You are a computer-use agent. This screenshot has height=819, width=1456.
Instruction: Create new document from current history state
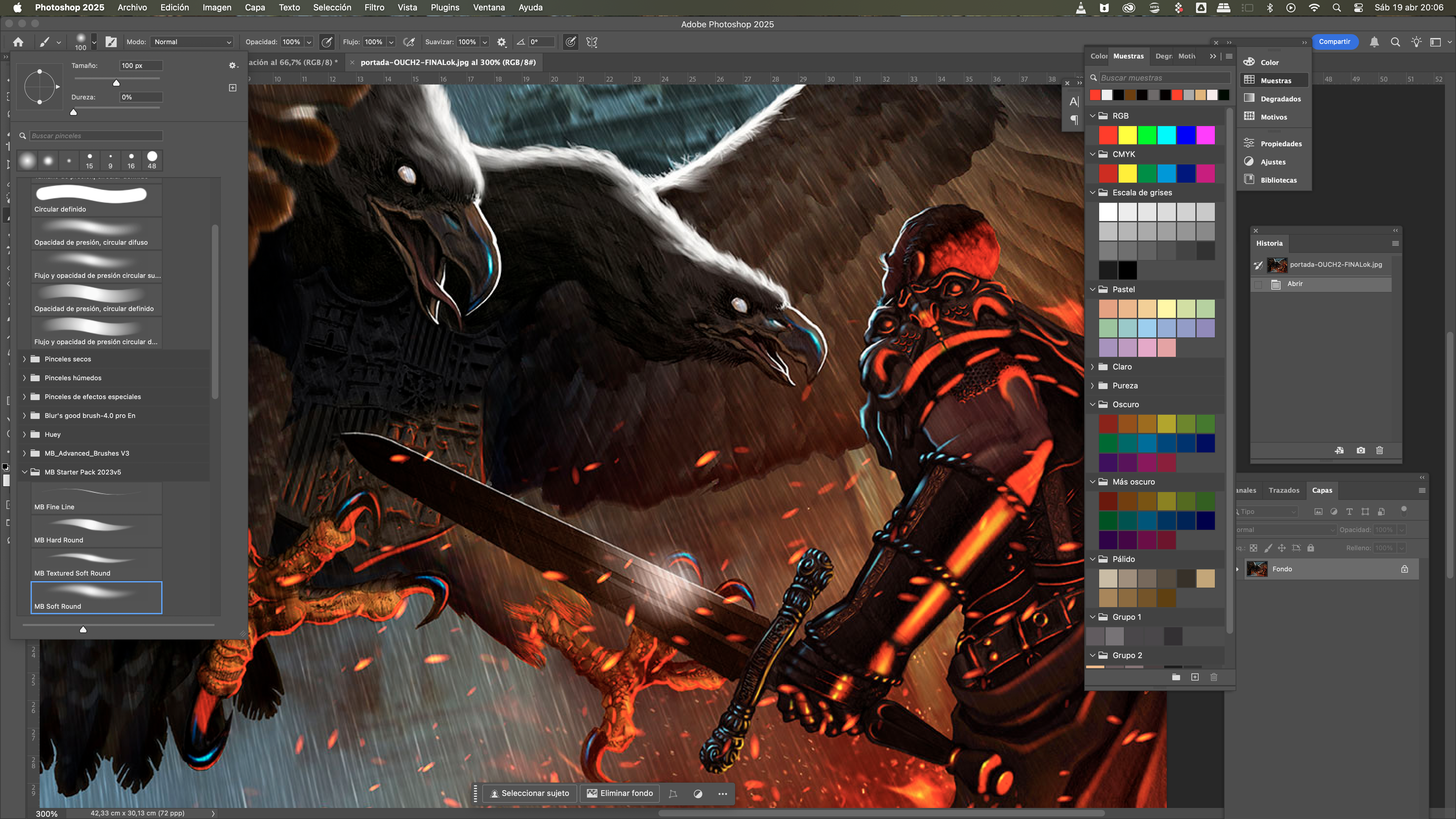point(1339,450)
